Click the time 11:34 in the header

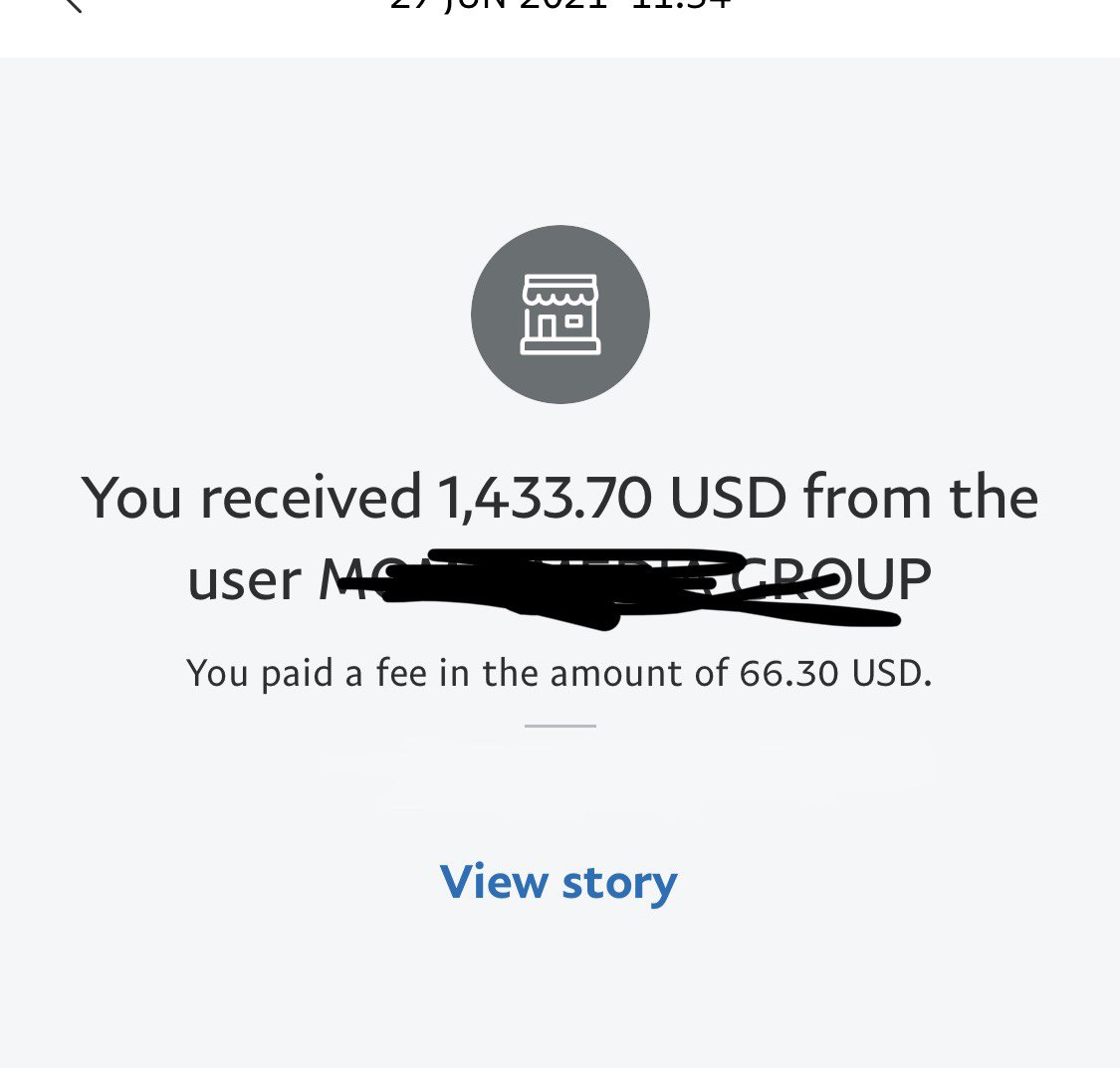687,5
